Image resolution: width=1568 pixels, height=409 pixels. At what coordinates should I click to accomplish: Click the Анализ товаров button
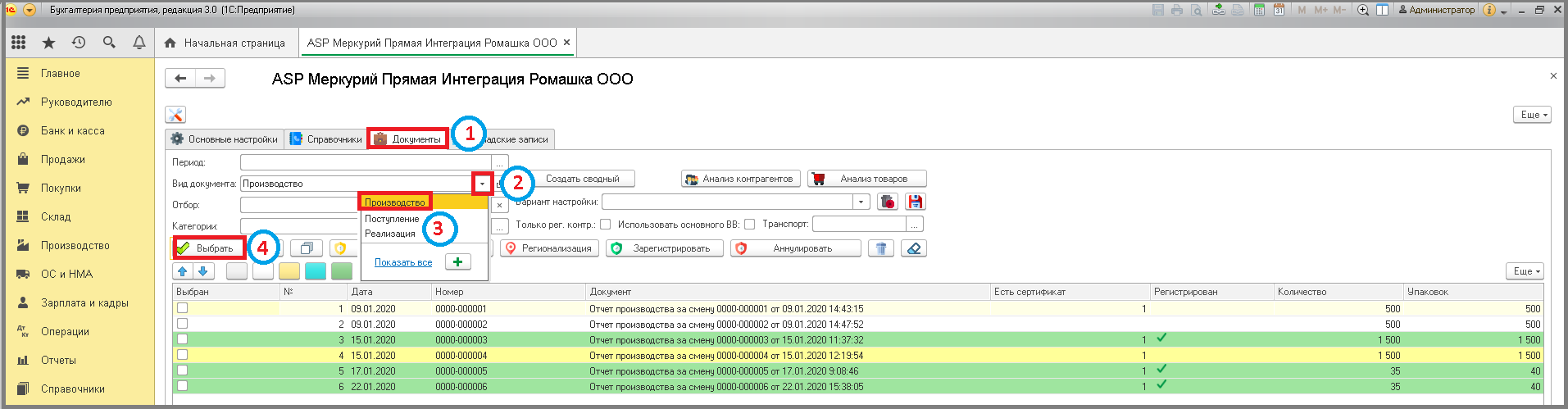click(867, 179)
